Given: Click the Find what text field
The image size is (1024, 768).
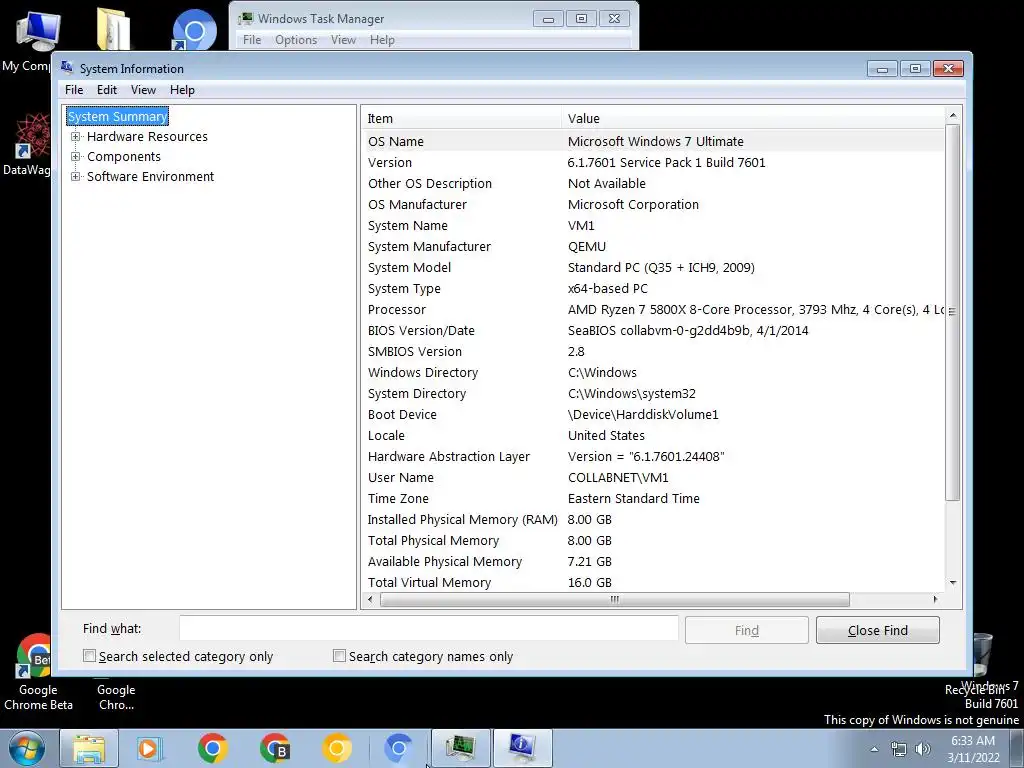Looking at the screenshot, I should click(x=428, y=628).
